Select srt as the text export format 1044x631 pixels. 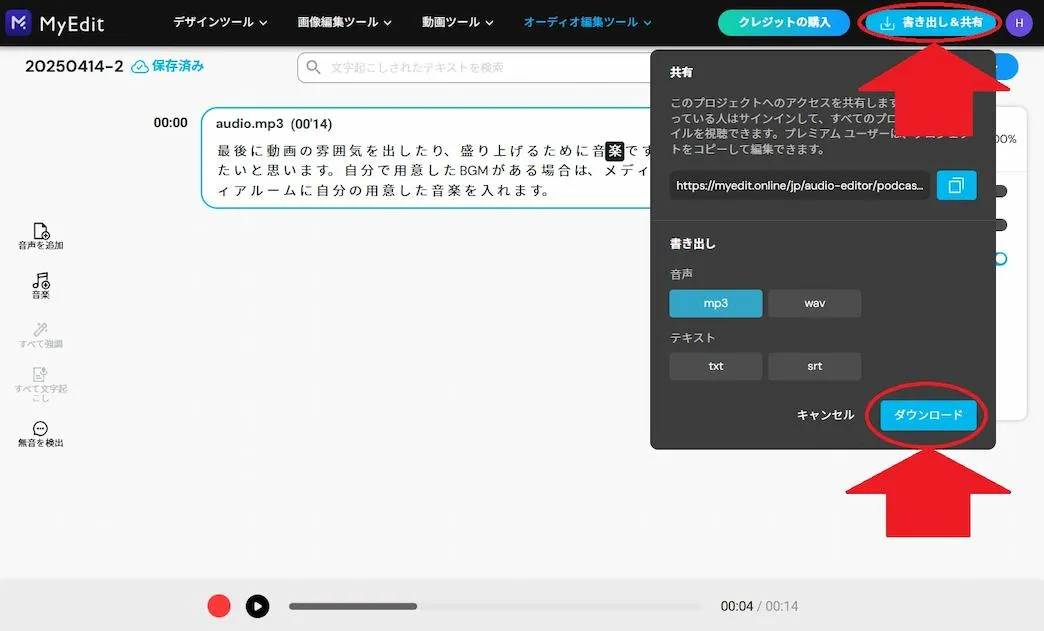pyautogui.click(x=814, y=366)
